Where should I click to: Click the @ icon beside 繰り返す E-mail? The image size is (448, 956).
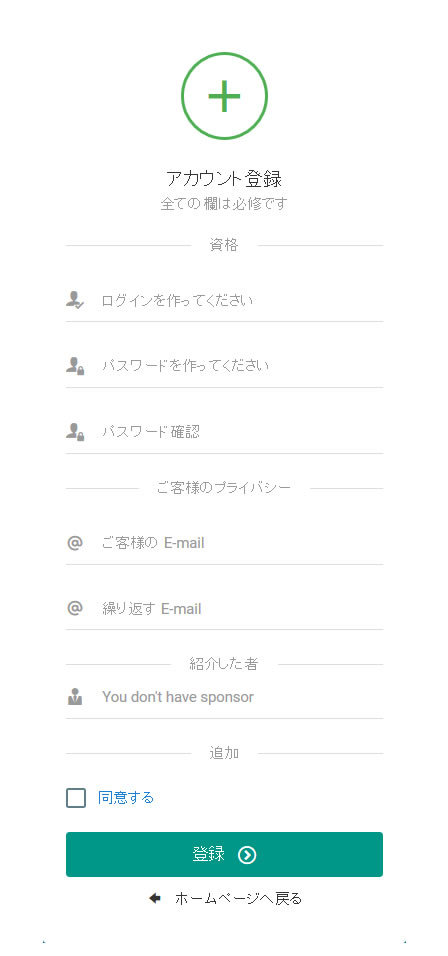pos(74,608)
